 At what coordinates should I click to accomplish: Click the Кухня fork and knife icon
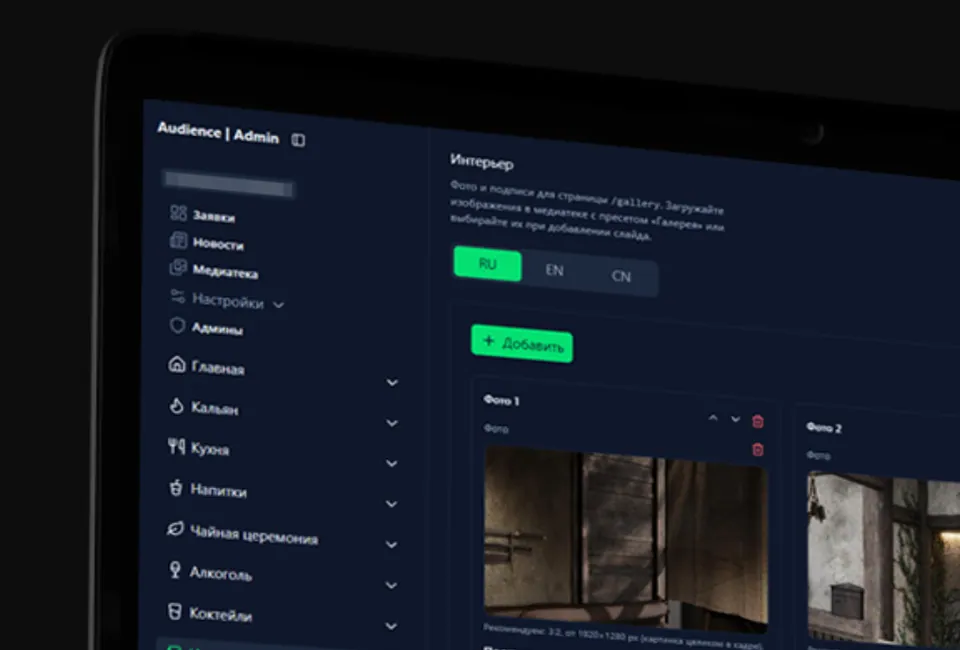tap(176, 446)
